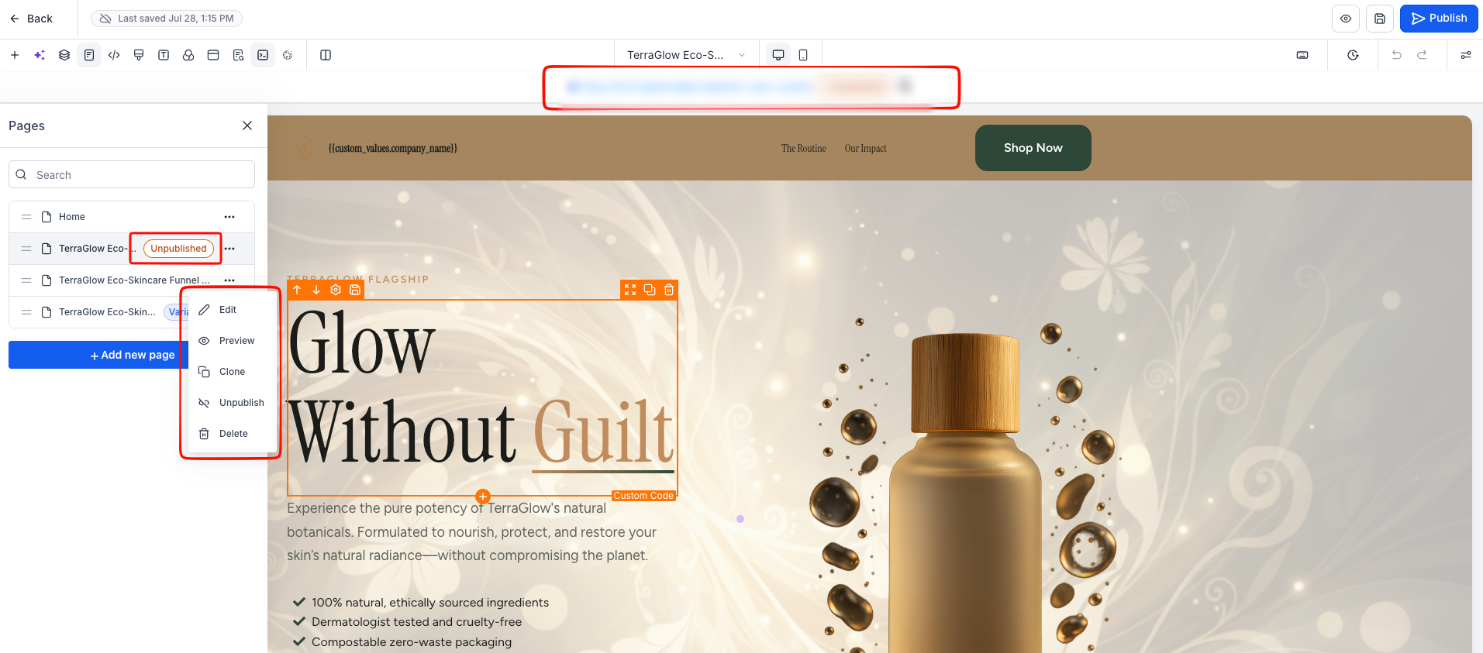Click the Unpublished badge
1483x653 pixels.
(178, 249)
